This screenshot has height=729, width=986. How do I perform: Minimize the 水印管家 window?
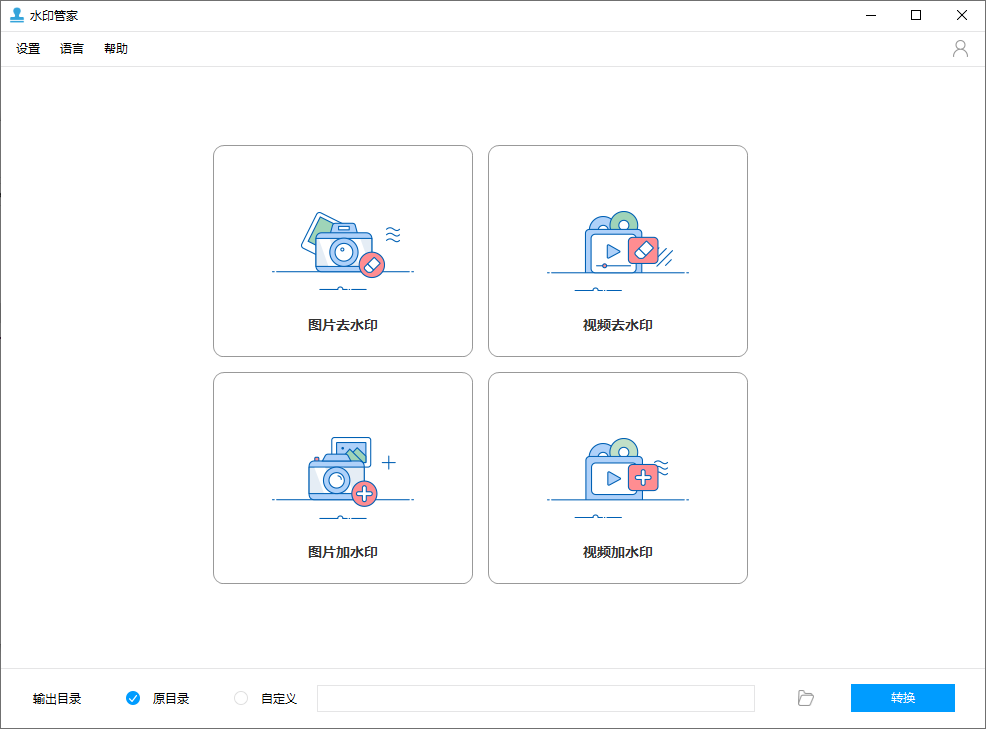(x=870, y=15)
